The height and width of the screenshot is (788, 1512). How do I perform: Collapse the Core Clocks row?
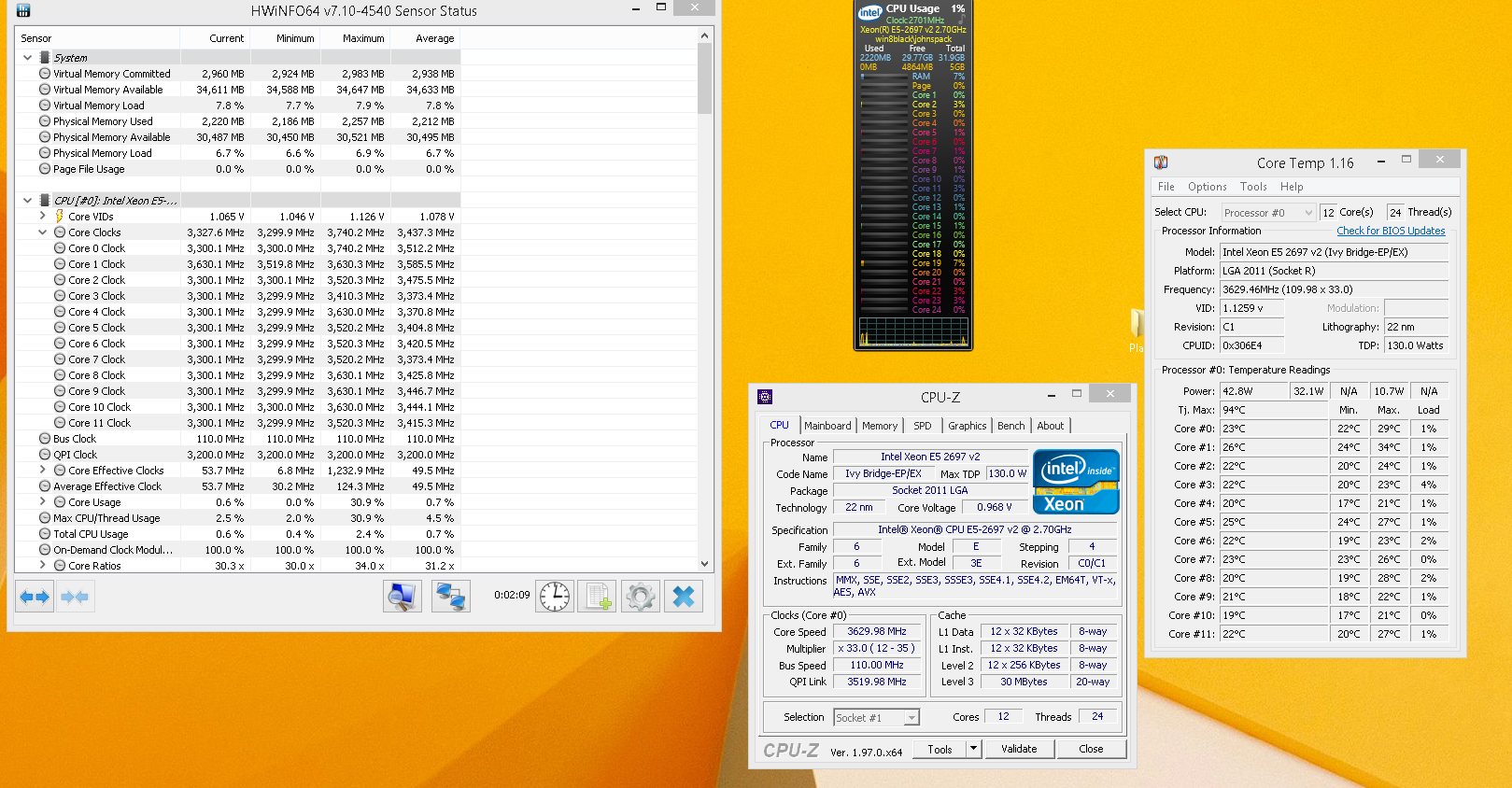click(42, 232)
